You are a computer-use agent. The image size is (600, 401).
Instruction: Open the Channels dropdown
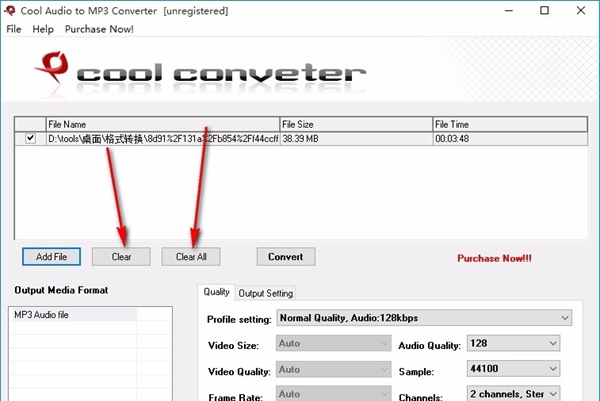click(x=513, y=393)
